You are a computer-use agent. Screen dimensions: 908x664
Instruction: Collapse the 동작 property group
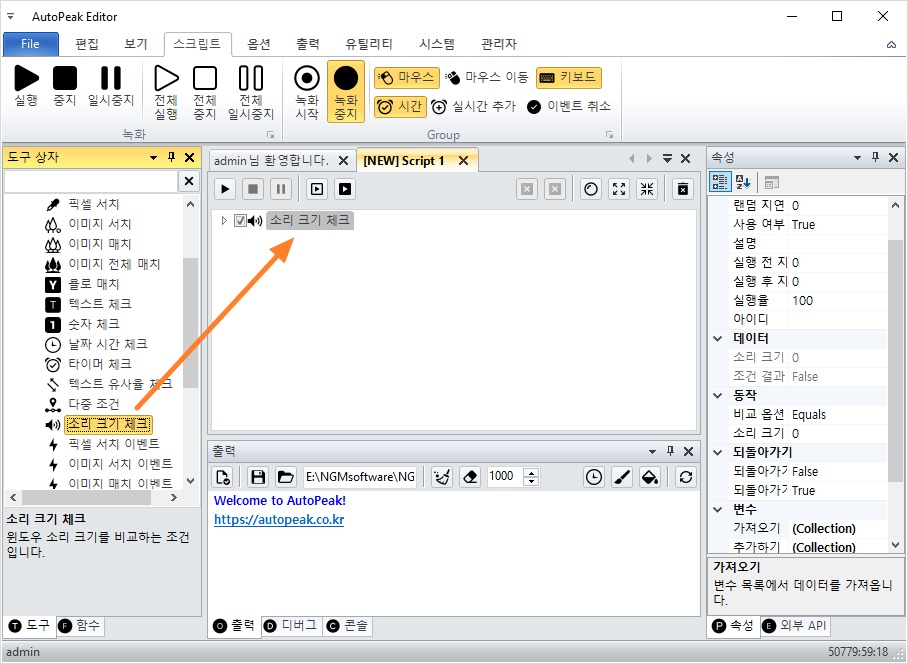click(718, 395)
